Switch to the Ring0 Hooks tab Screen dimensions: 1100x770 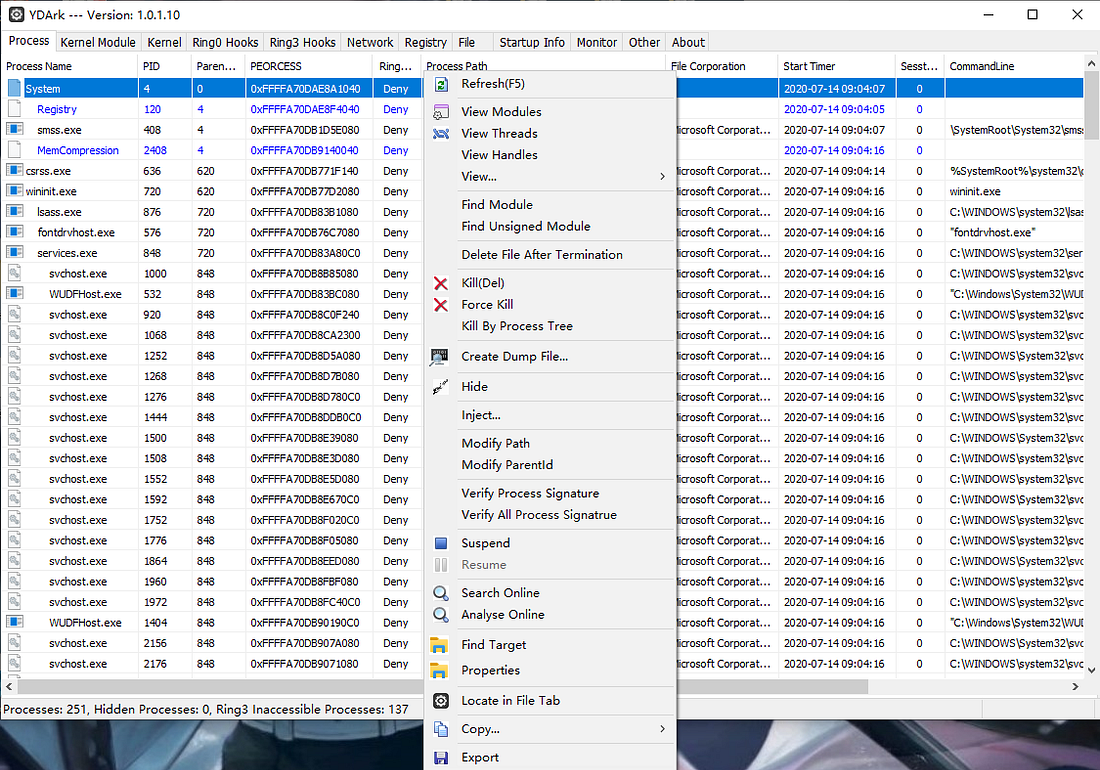coord(225,43)
